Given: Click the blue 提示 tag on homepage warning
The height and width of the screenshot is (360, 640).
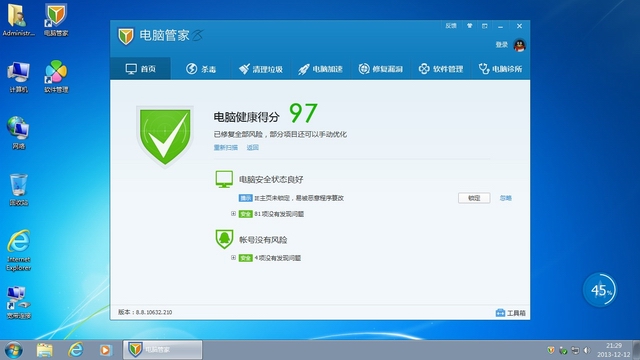Looking at the screenshot, I should (x=245, y=198).
